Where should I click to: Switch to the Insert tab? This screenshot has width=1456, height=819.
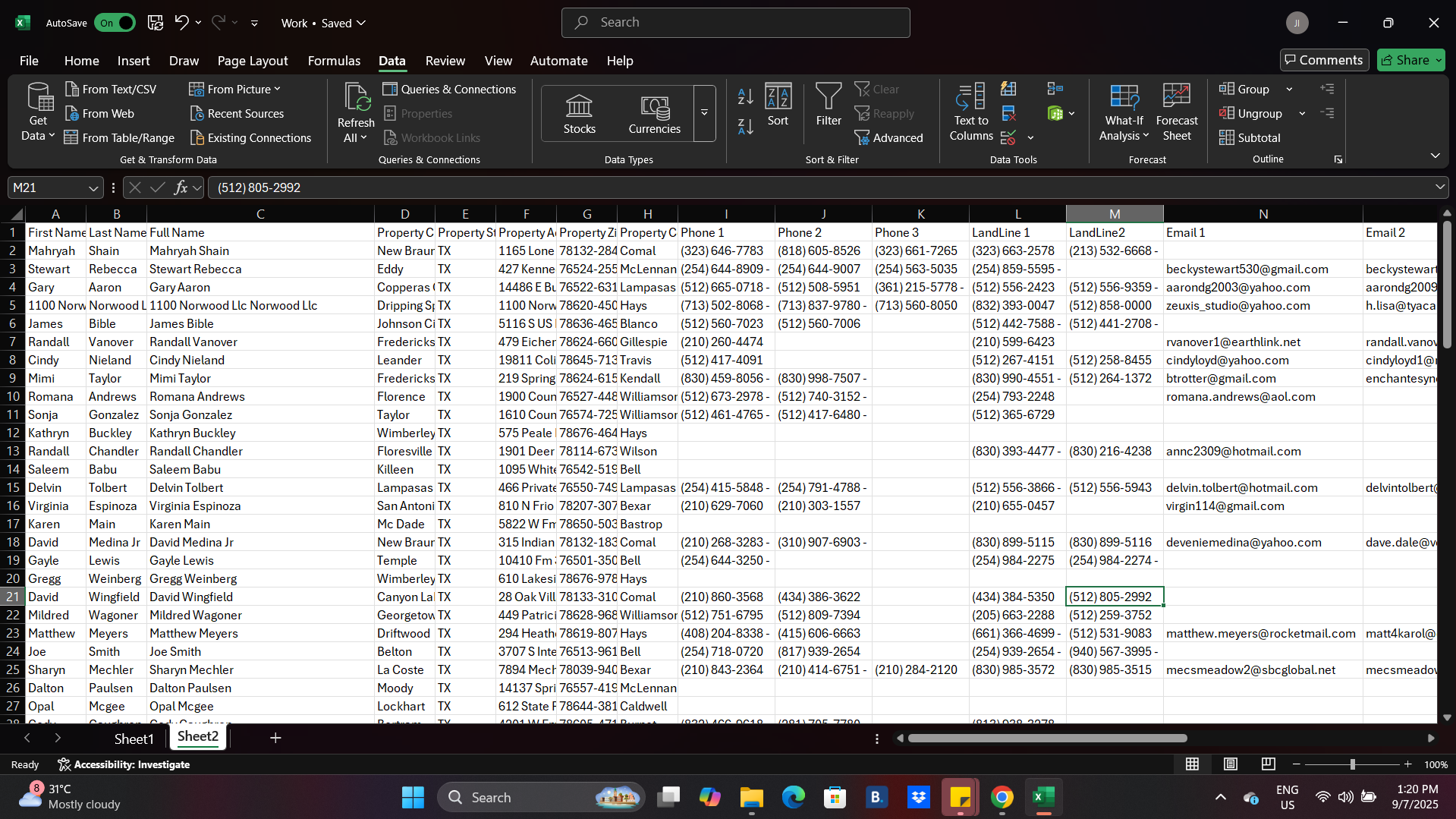tap(134, 61)
